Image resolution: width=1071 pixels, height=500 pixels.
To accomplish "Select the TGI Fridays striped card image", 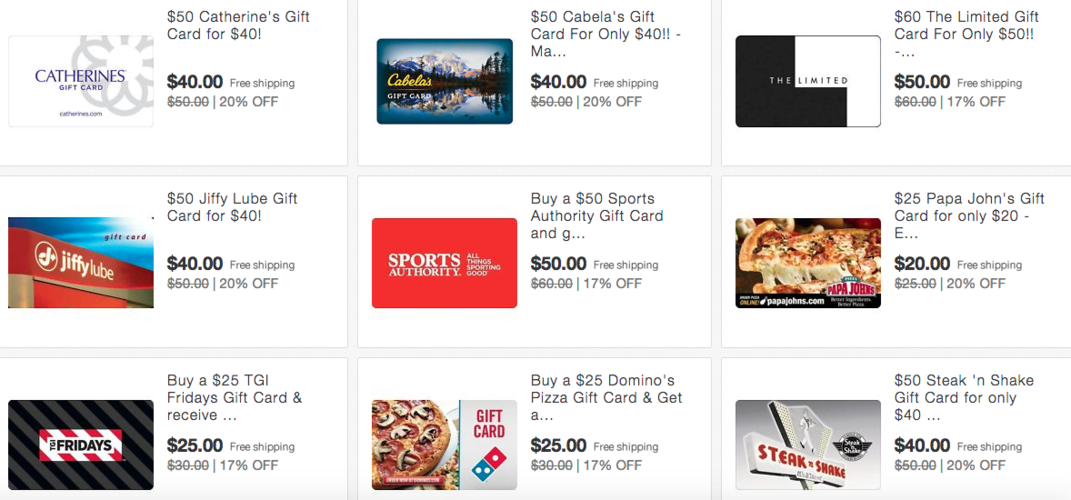I will click(81, 444).
